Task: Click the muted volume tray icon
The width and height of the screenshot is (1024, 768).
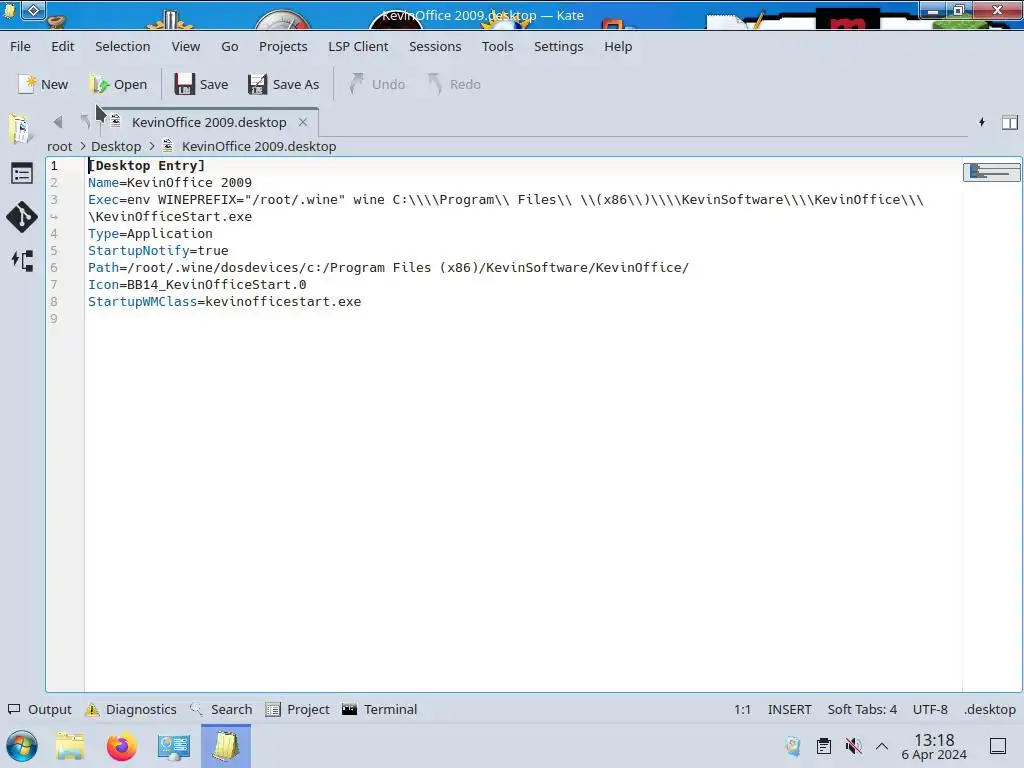Action: (x=853, y=746)
